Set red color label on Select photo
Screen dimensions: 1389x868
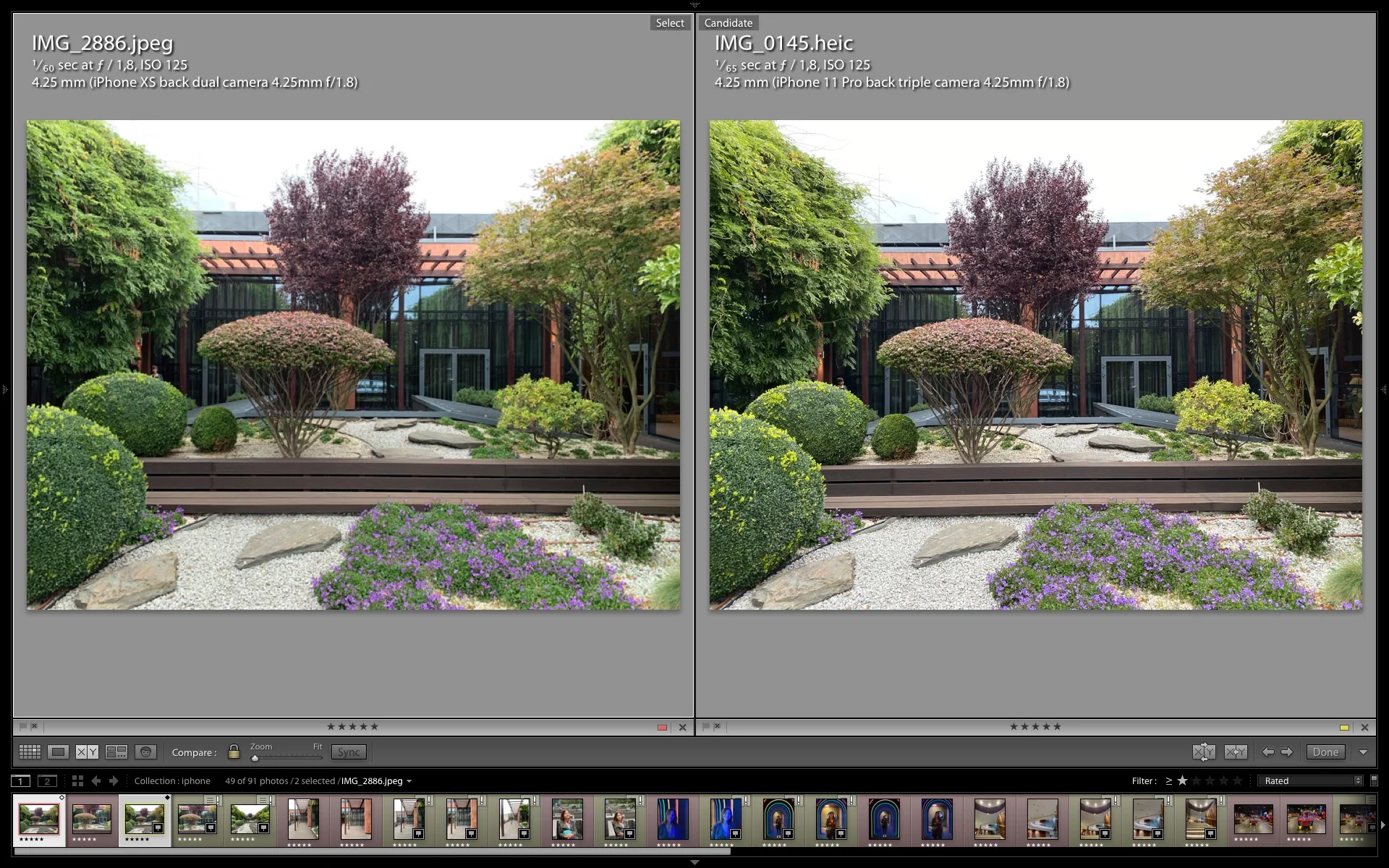pyautogui.click(x=662, y=727)
